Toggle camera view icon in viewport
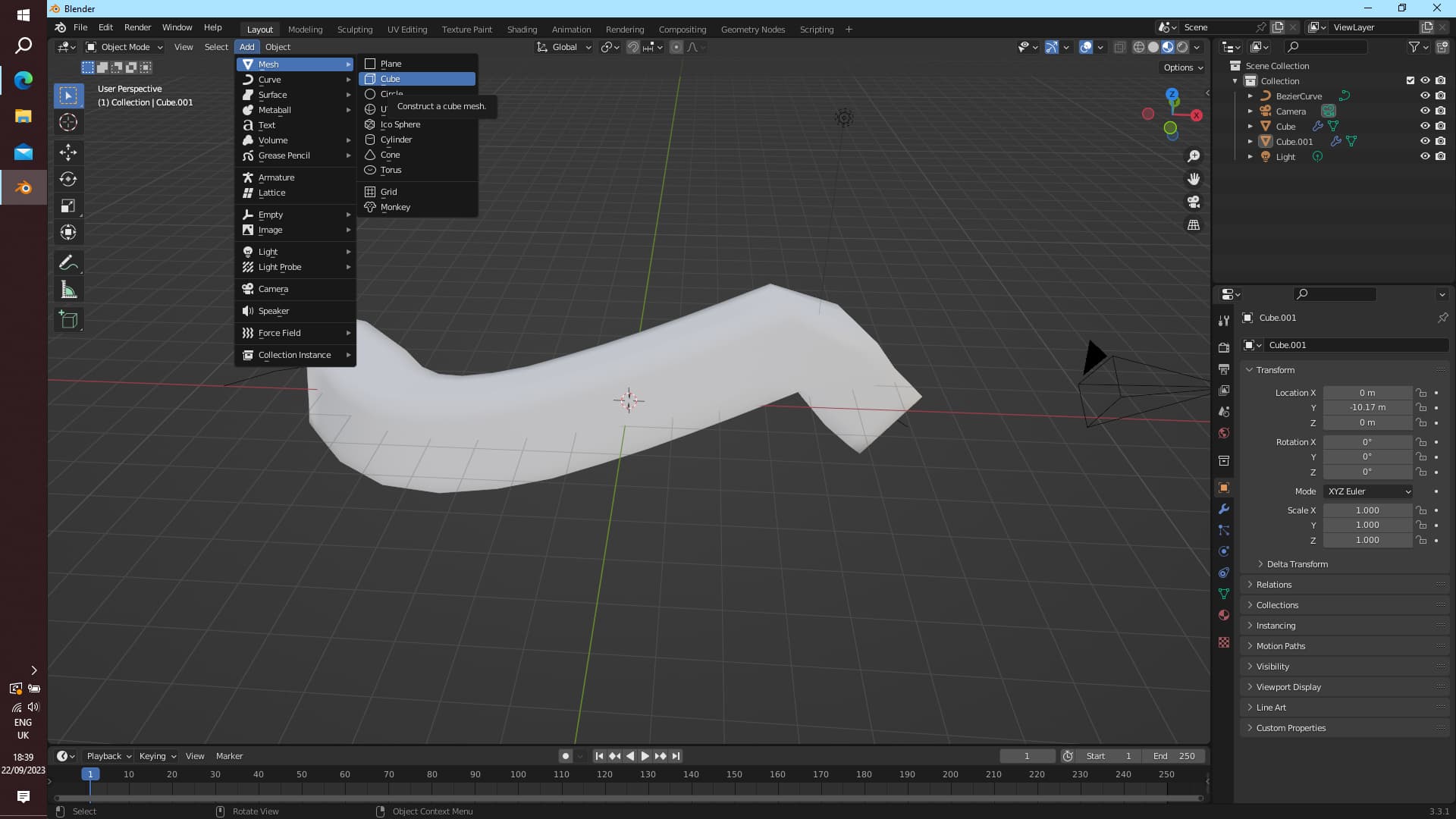Image resolution: width=1456 pixels, height=819 pixels. pyautogui.click(x=1194, y=202)
